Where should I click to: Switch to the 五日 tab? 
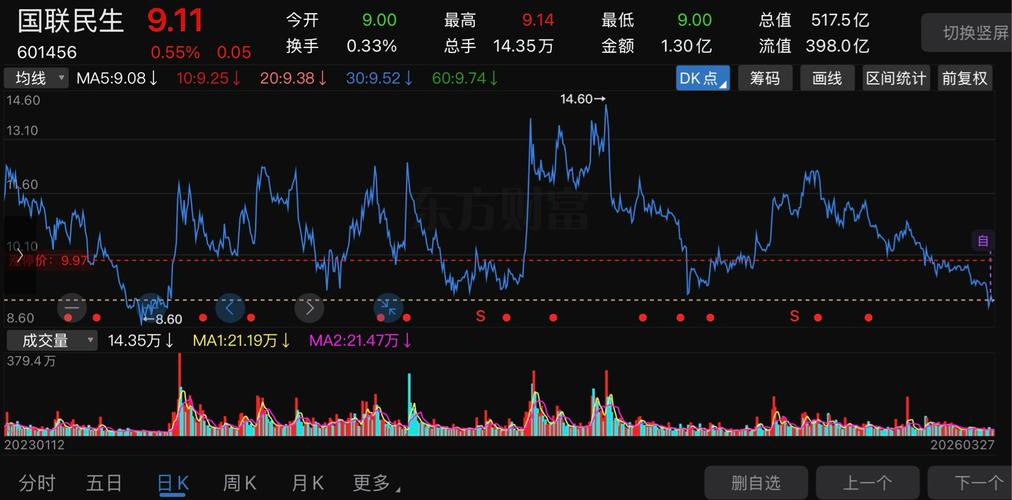tap(105, 483)
